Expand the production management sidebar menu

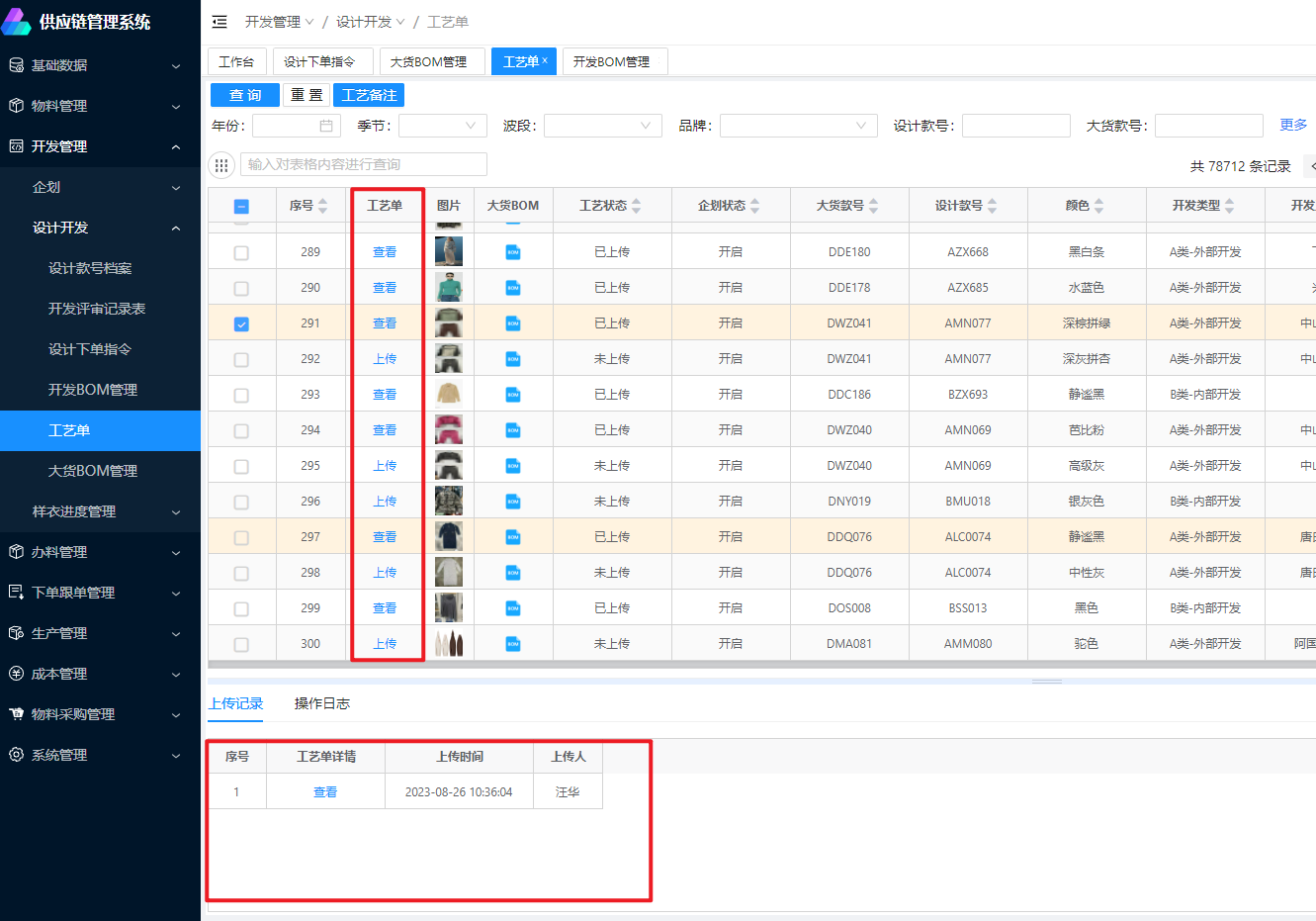99,633
